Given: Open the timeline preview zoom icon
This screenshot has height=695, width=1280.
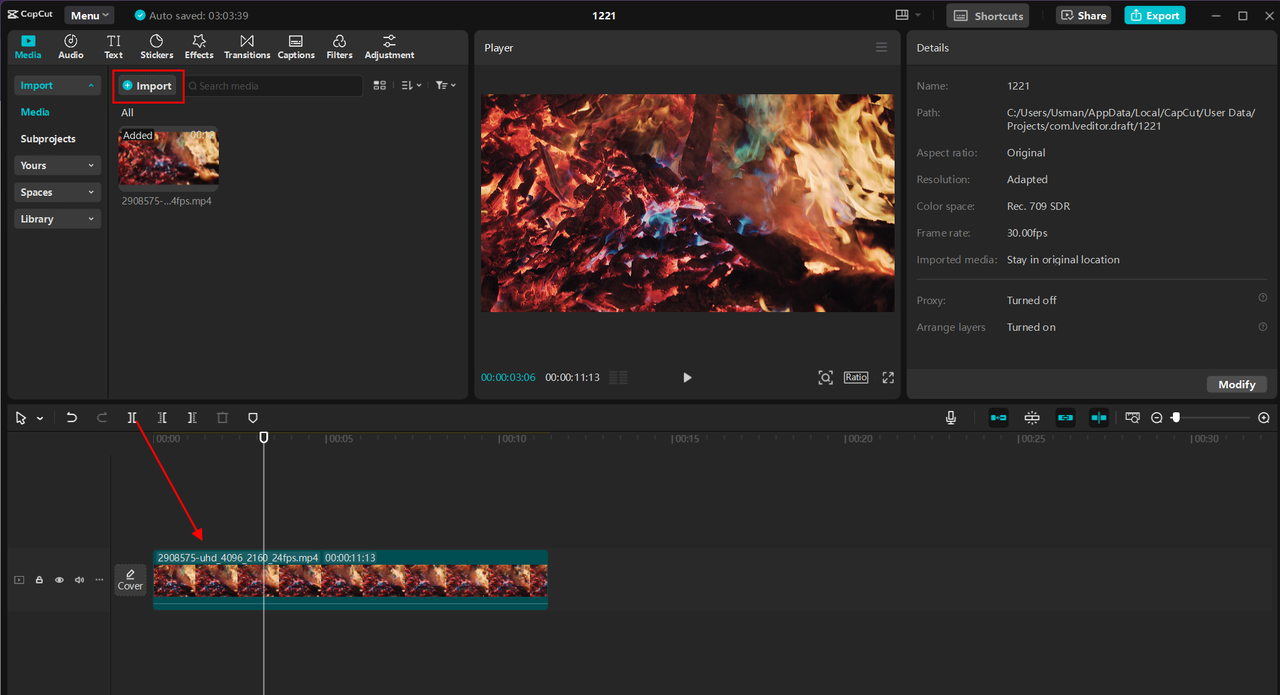Looking at the screenshot, I should tap(1132, 417).
